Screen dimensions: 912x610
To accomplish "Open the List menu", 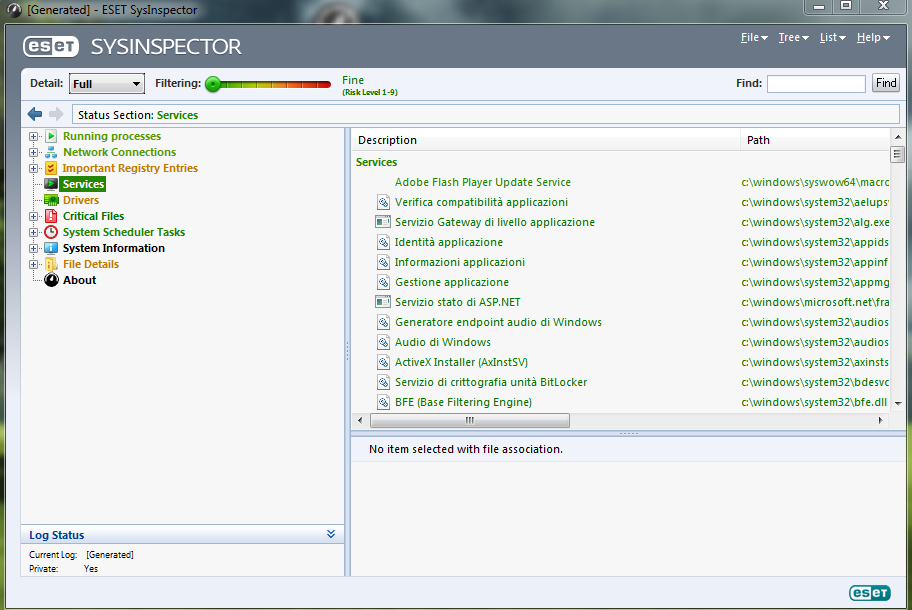I will pos(832,37).
